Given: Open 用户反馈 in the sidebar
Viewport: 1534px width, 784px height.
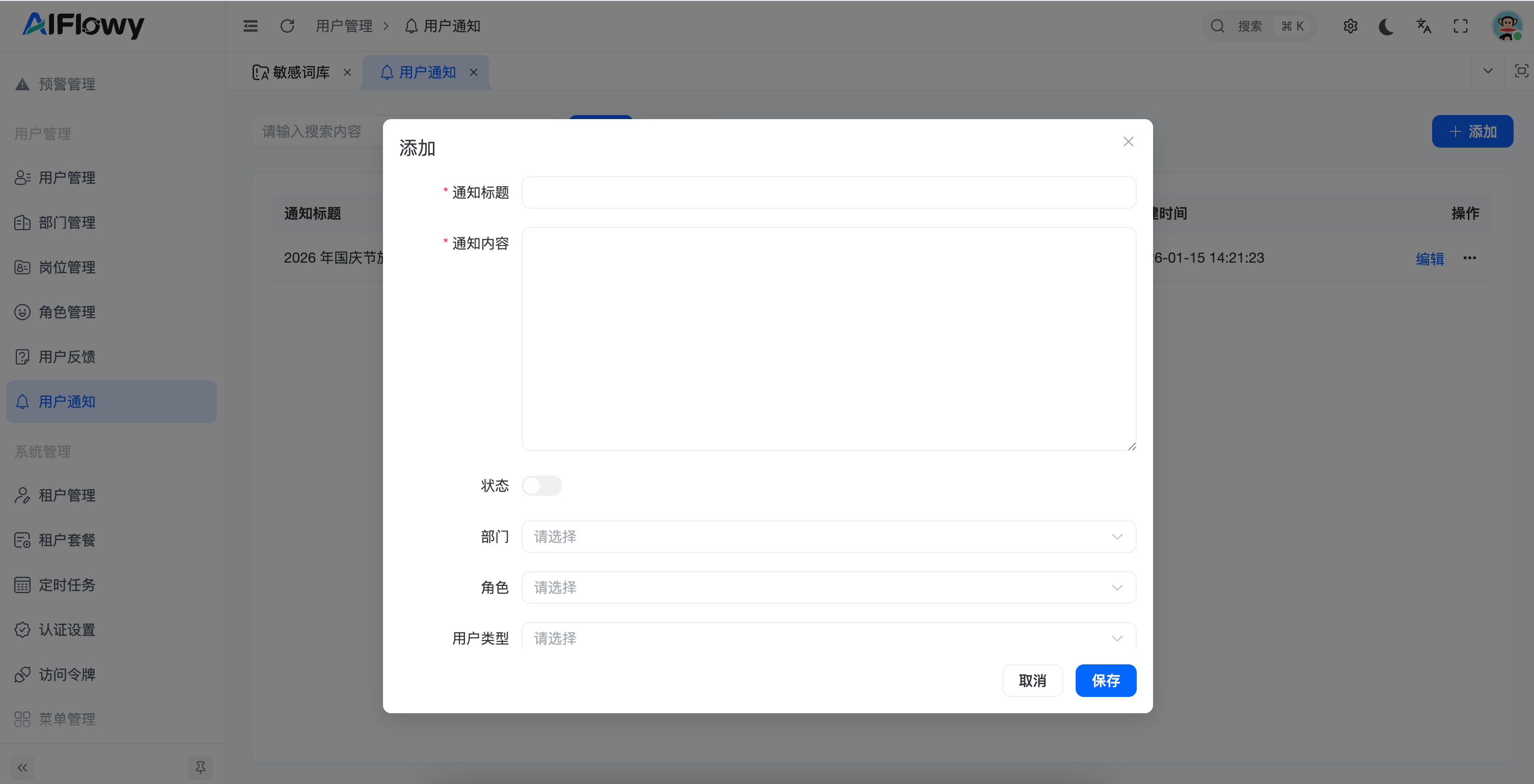Looking at the screenshot, I should pyautogui.click(x=67, y=356).
